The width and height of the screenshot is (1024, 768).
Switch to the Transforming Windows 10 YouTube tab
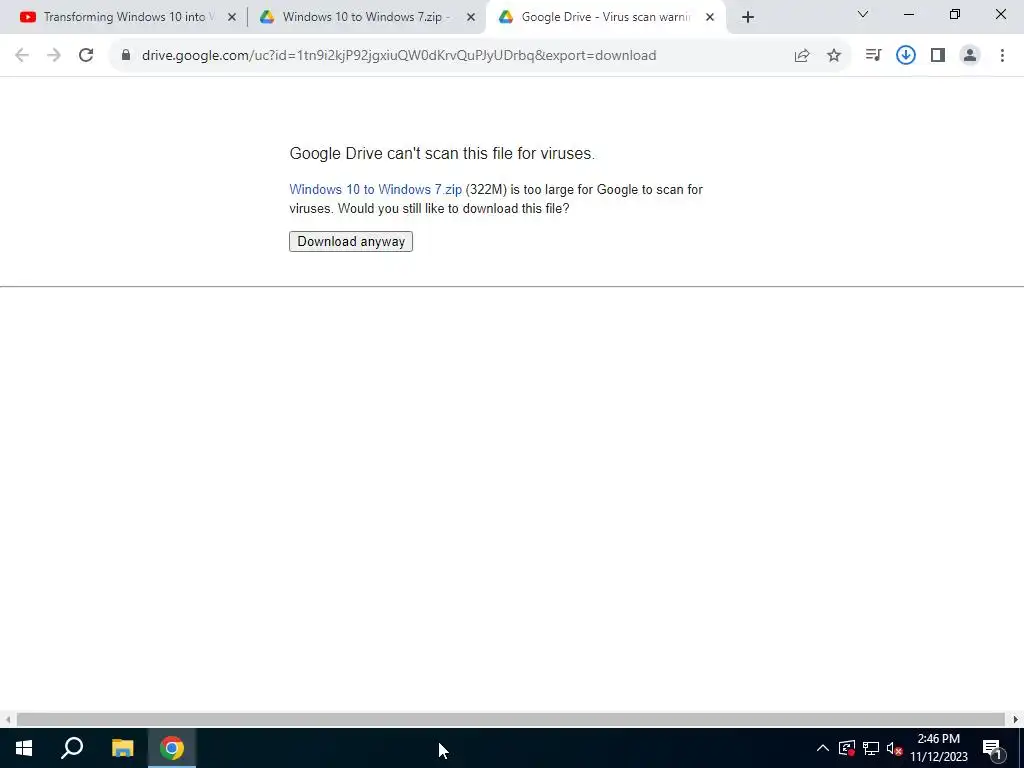(124, 17)
